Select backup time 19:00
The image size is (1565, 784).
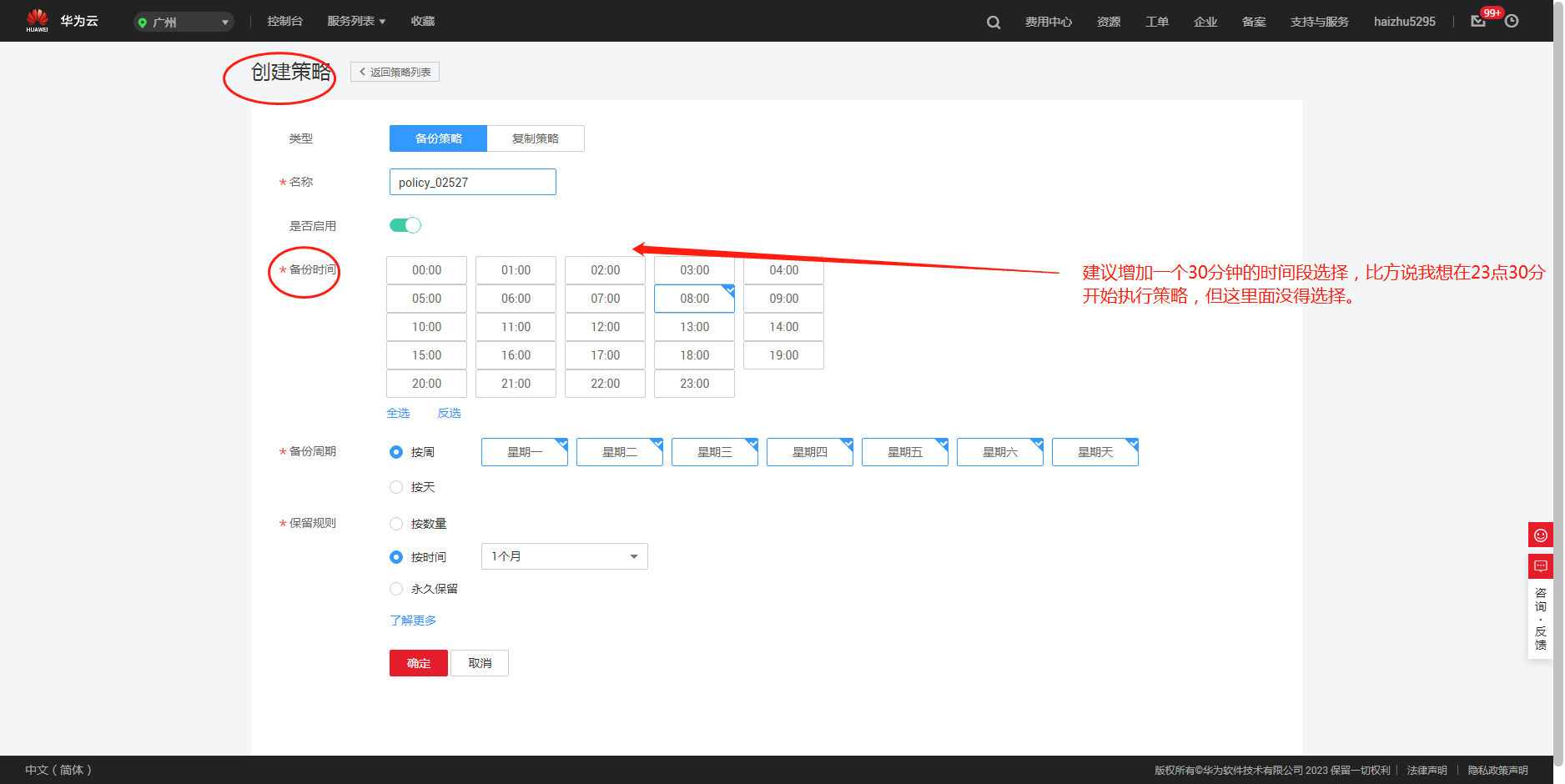pyautogui.click(x=783, y=355)
